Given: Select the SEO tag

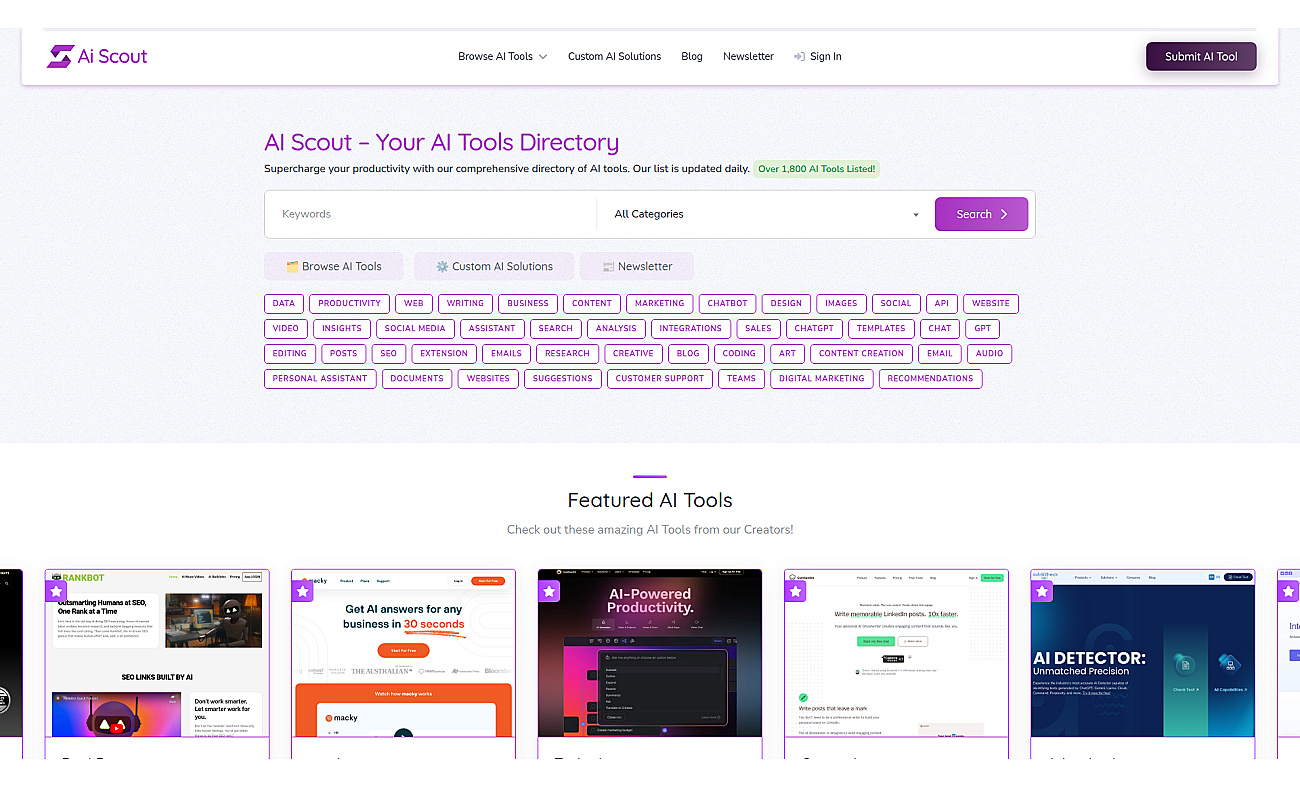Looking at the screenshot, I should point(389,353).
